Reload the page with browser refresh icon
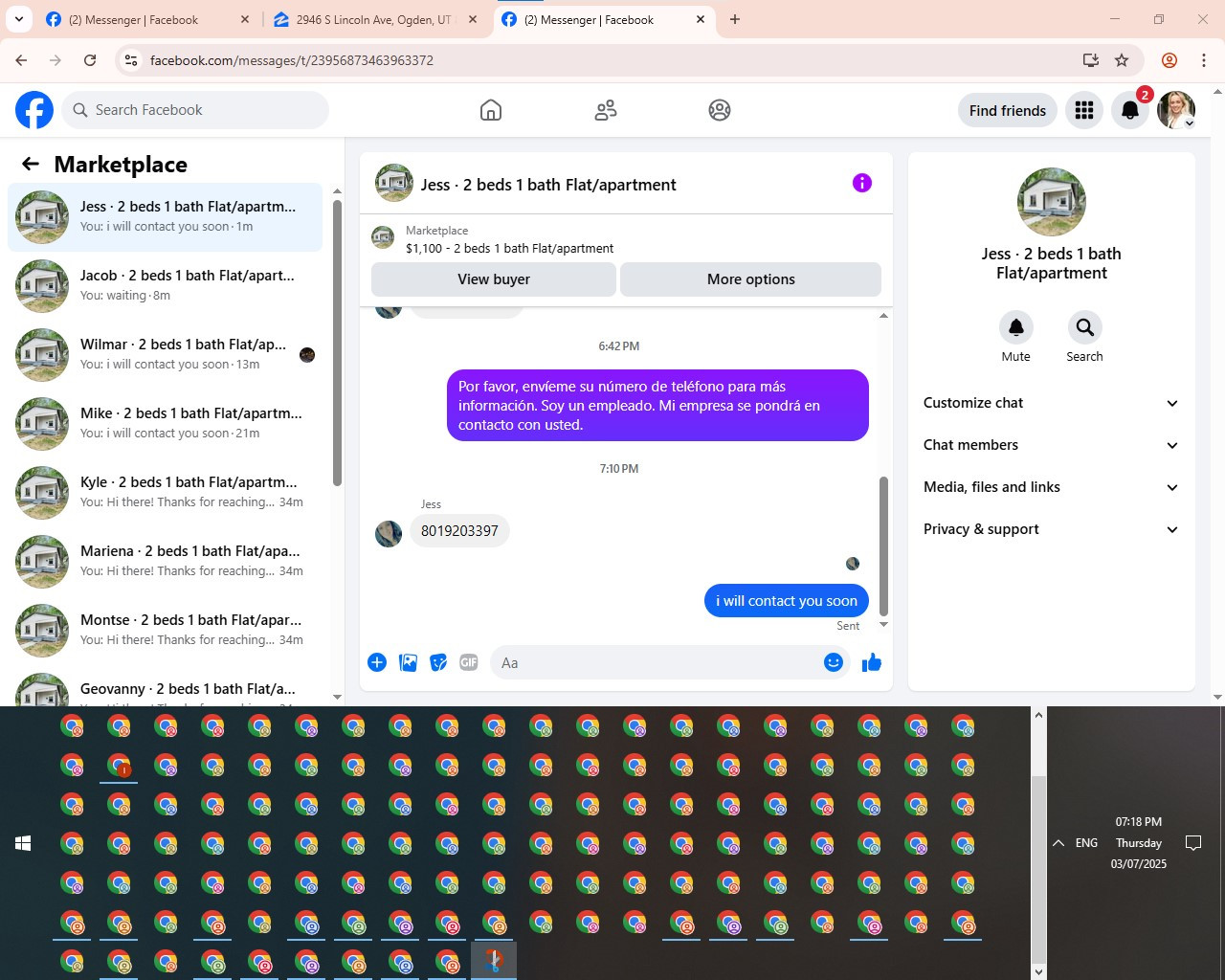 point(90,60)
